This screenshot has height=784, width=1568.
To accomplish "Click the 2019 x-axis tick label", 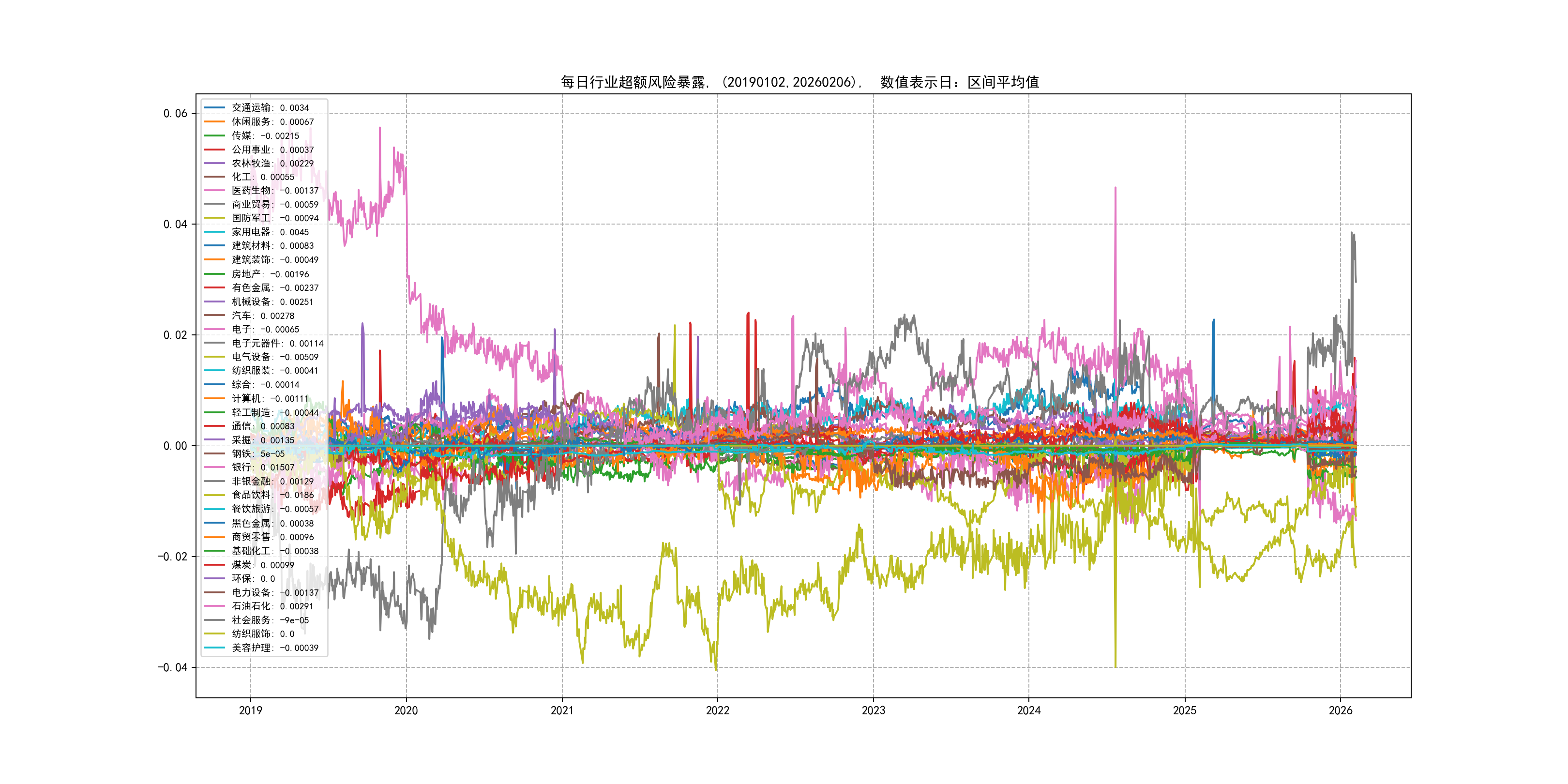I will click(250, 710).
